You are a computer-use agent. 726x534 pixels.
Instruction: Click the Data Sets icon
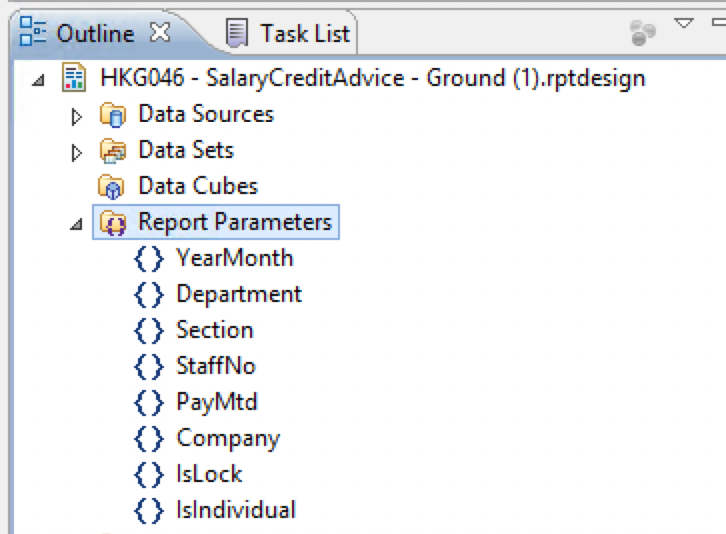click(x=112, y=150)
